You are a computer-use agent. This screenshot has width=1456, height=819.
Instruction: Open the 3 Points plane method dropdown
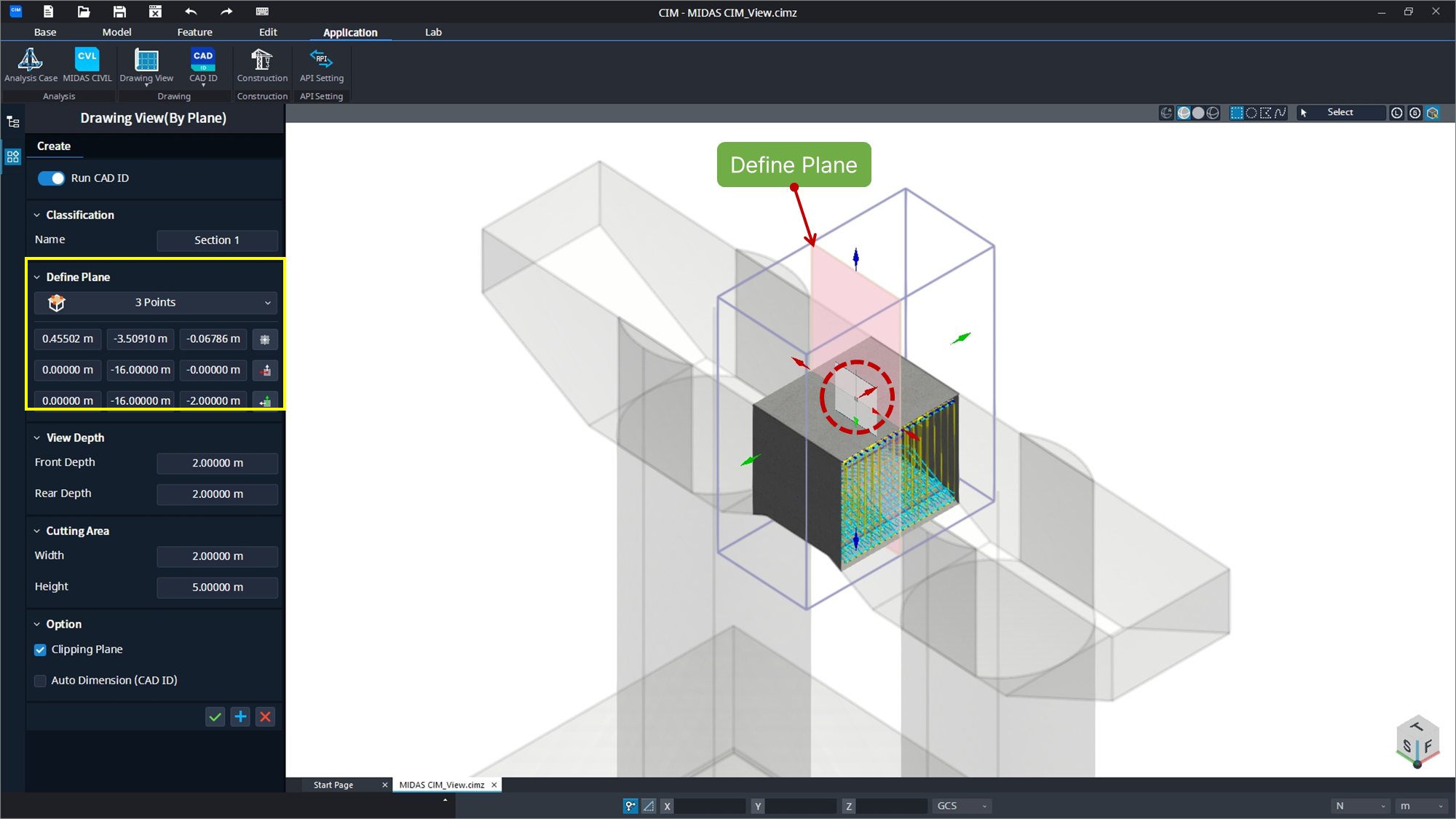pos(155,303)
